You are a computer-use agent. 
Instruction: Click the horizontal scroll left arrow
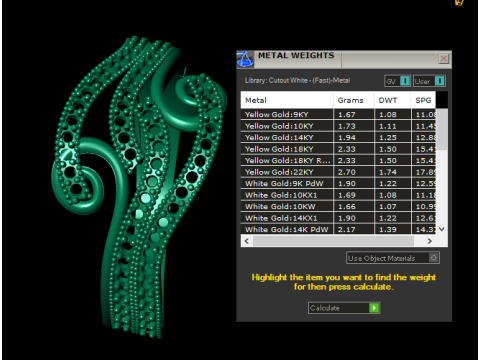247,241
